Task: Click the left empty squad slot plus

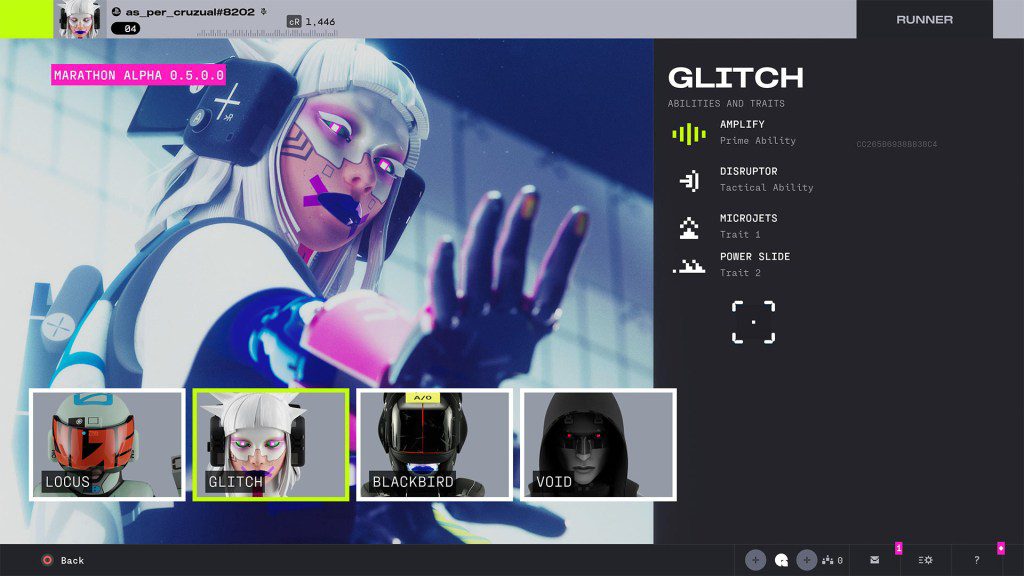Action: click(x=755, y=560)
